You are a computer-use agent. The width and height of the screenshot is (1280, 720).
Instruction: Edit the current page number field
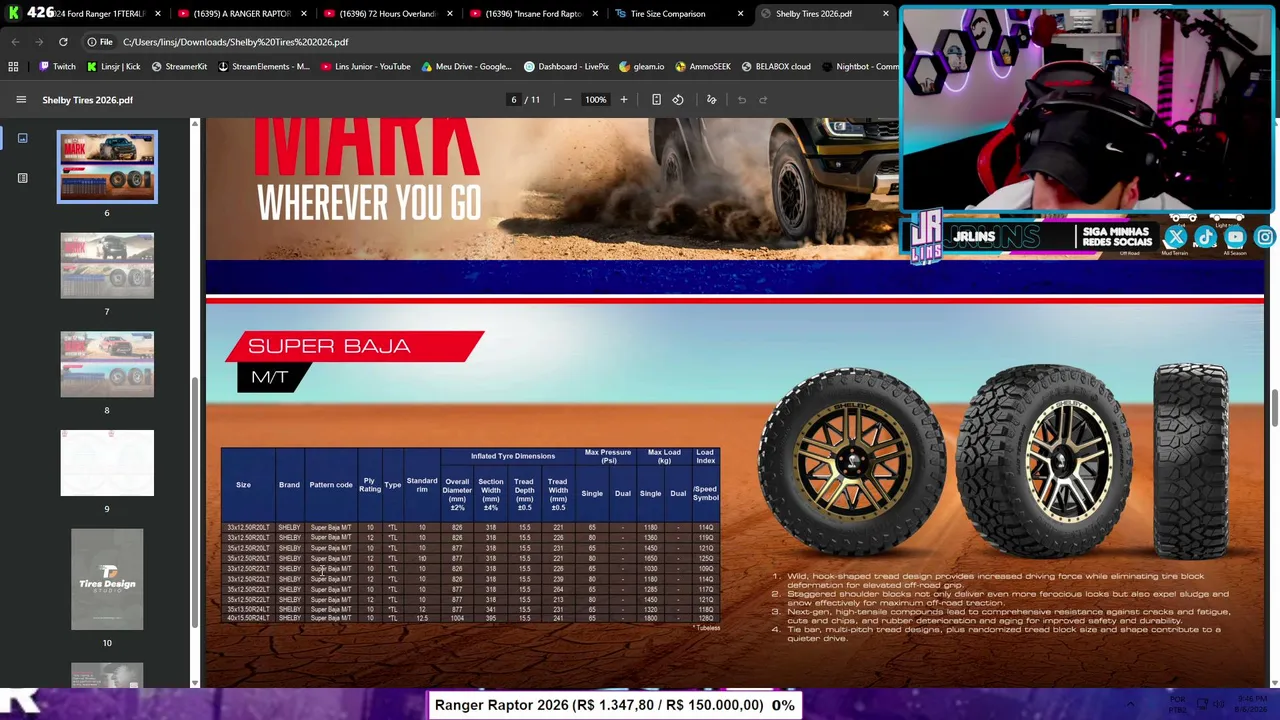click(x=514, y=99)
